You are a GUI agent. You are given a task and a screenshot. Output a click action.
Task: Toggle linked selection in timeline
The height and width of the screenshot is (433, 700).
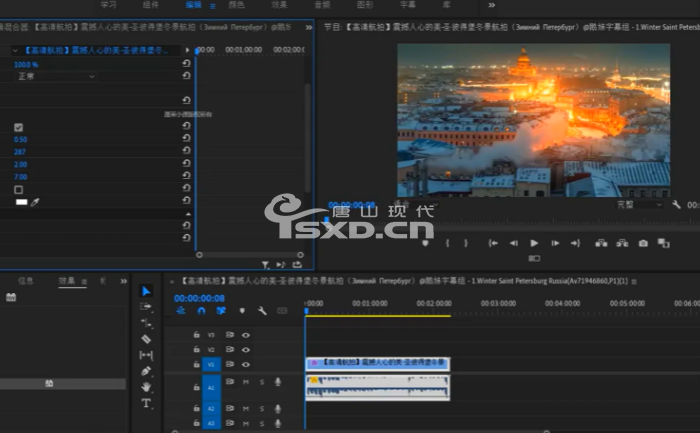point(221,311)
